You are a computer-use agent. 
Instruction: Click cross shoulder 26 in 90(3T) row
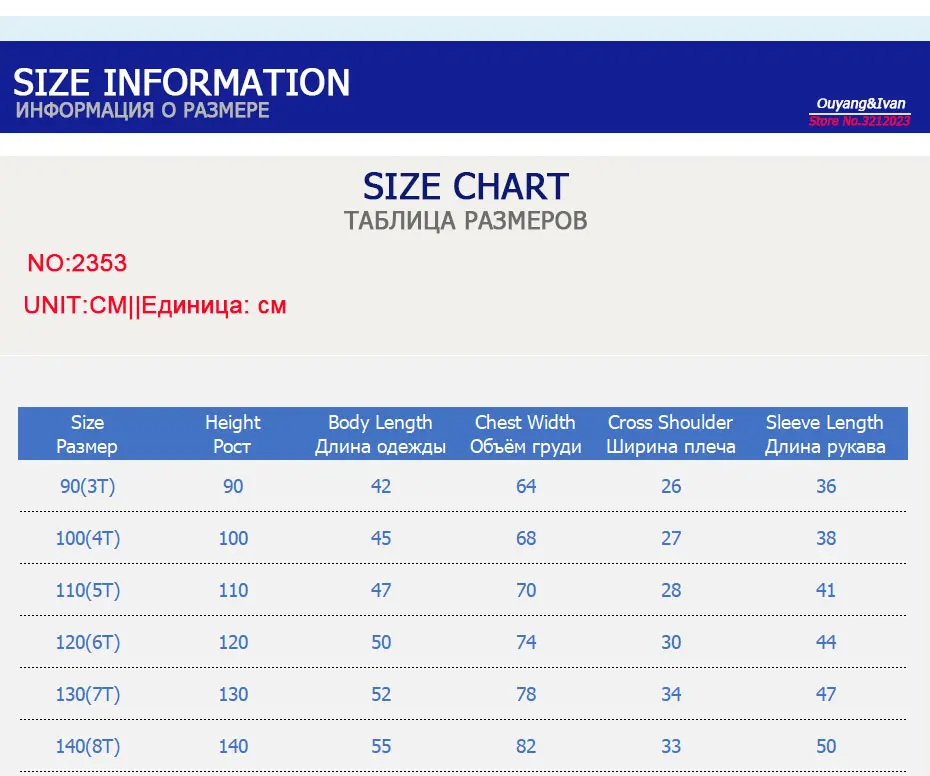click(x=671, y=486)
